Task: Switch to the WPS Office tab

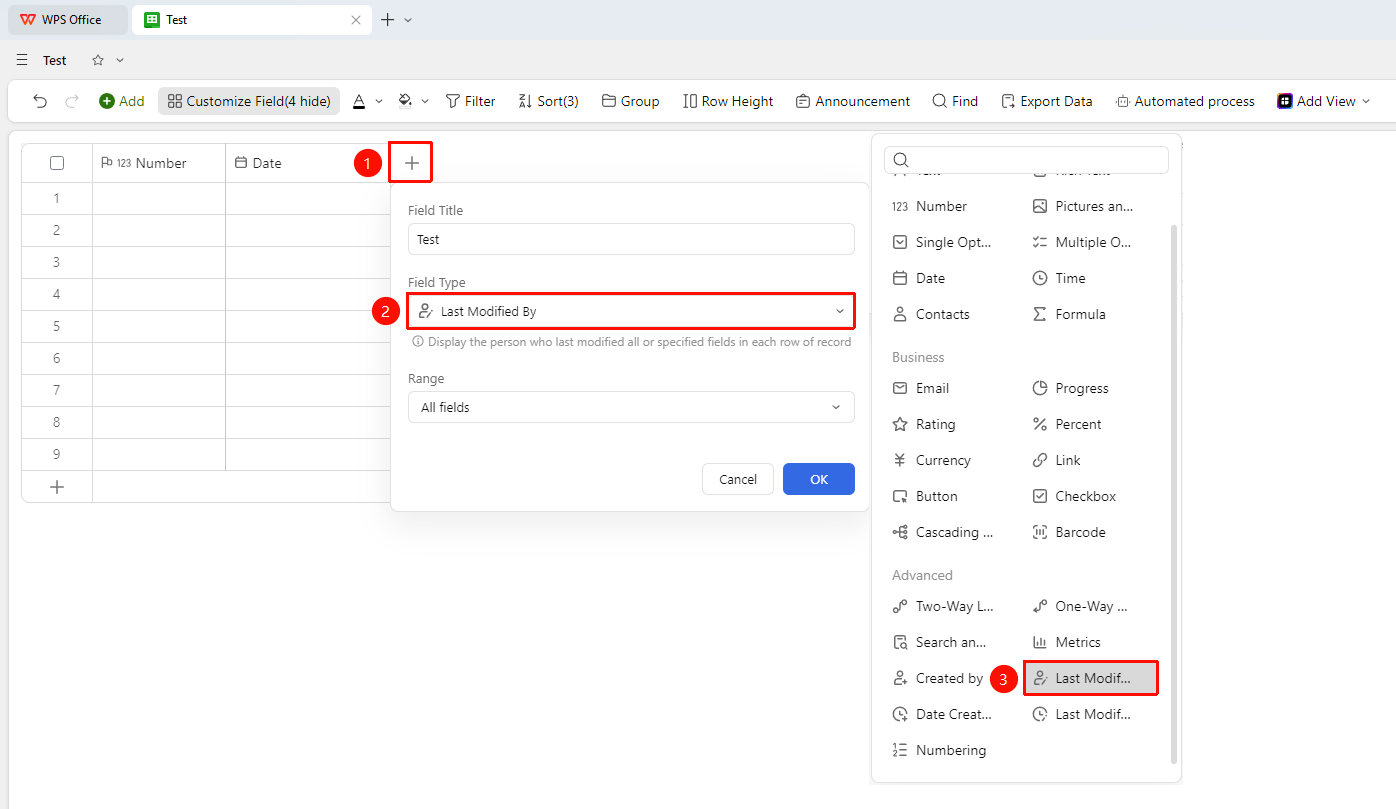Action: tap(67, 20)
